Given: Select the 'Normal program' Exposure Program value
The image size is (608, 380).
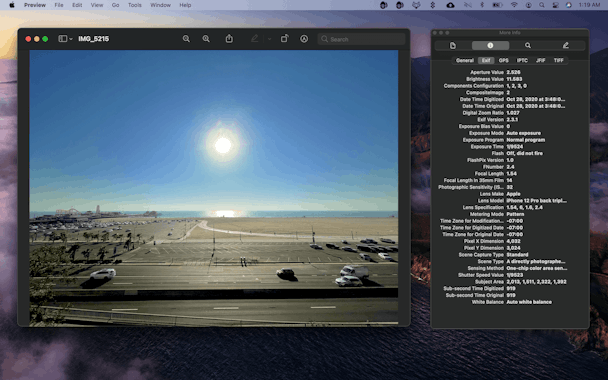Looking at the screenshot, I should [x=525, y=140].
